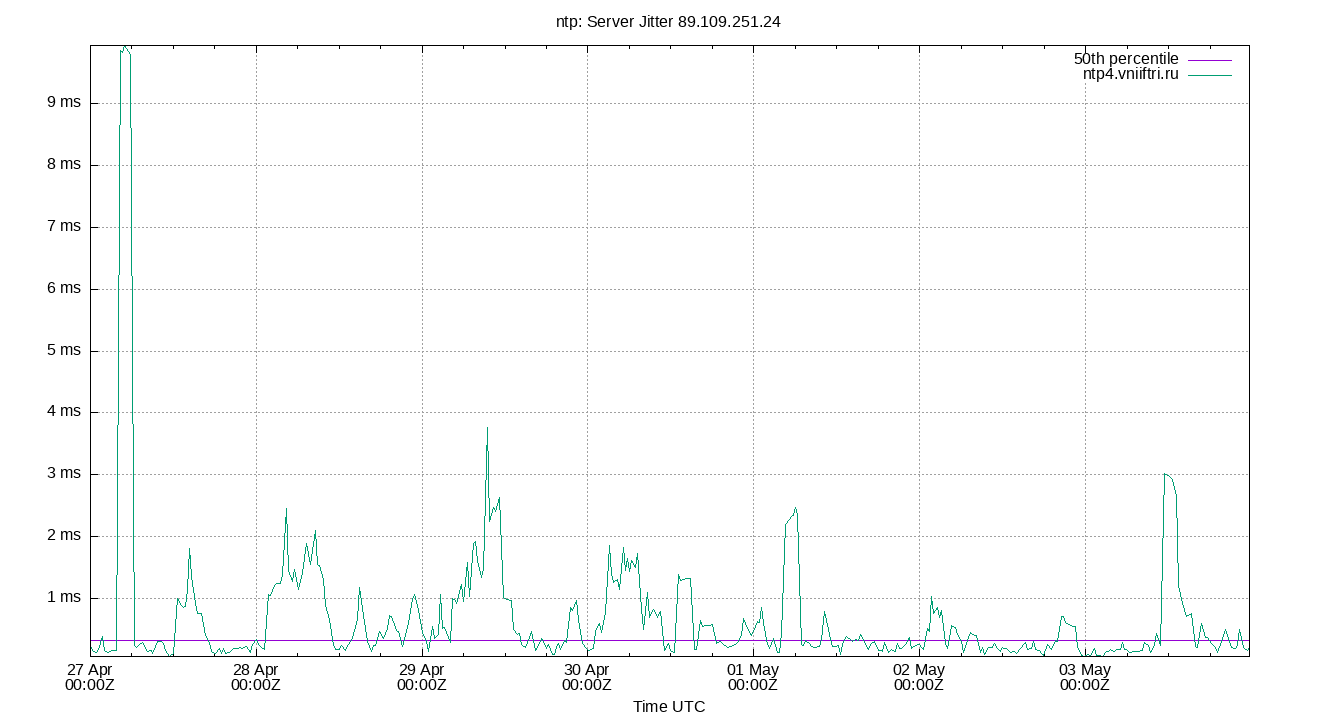
Task: Click the 3.7 ms jitter peak on 29 Apr
Action: point(487,428)
